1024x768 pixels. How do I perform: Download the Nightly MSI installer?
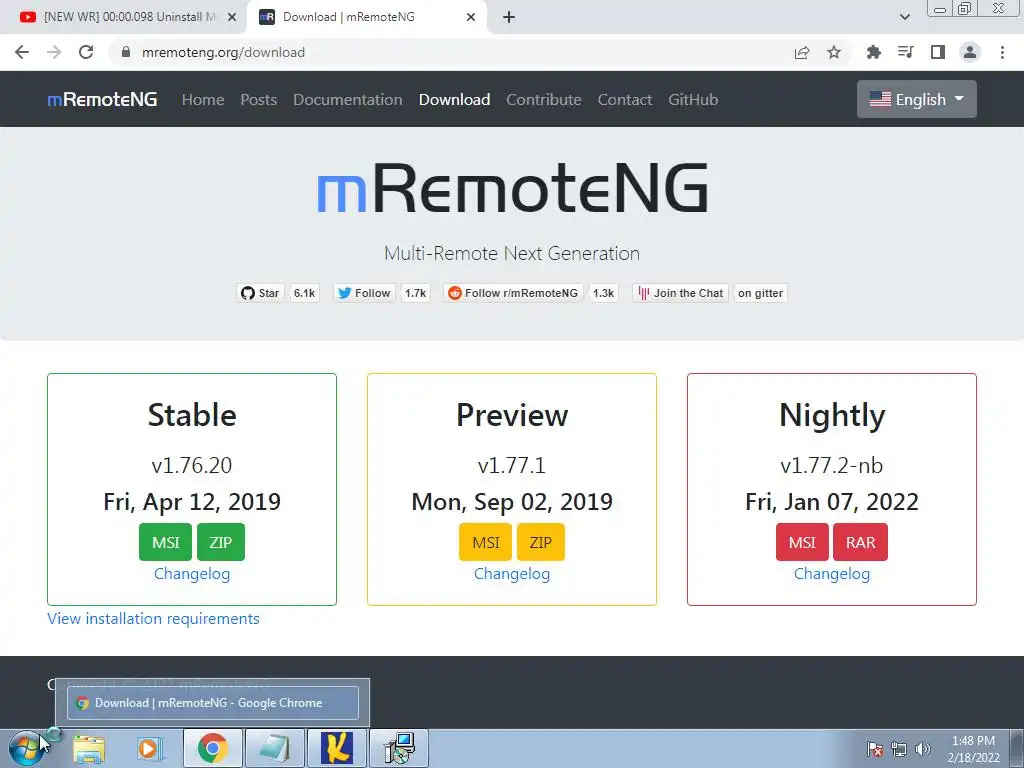pos(802,542)
